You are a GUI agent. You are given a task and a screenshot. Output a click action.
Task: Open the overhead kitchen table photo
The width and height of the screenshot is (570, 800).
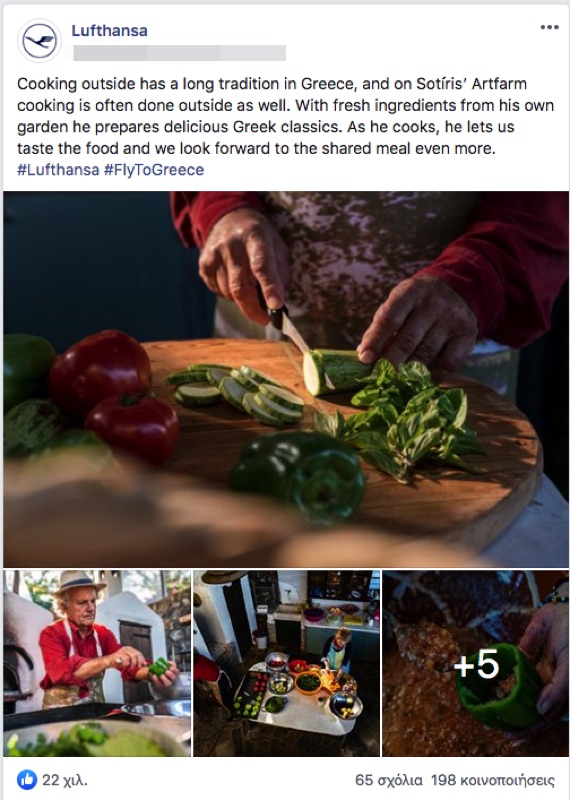[x=286, y=663]
